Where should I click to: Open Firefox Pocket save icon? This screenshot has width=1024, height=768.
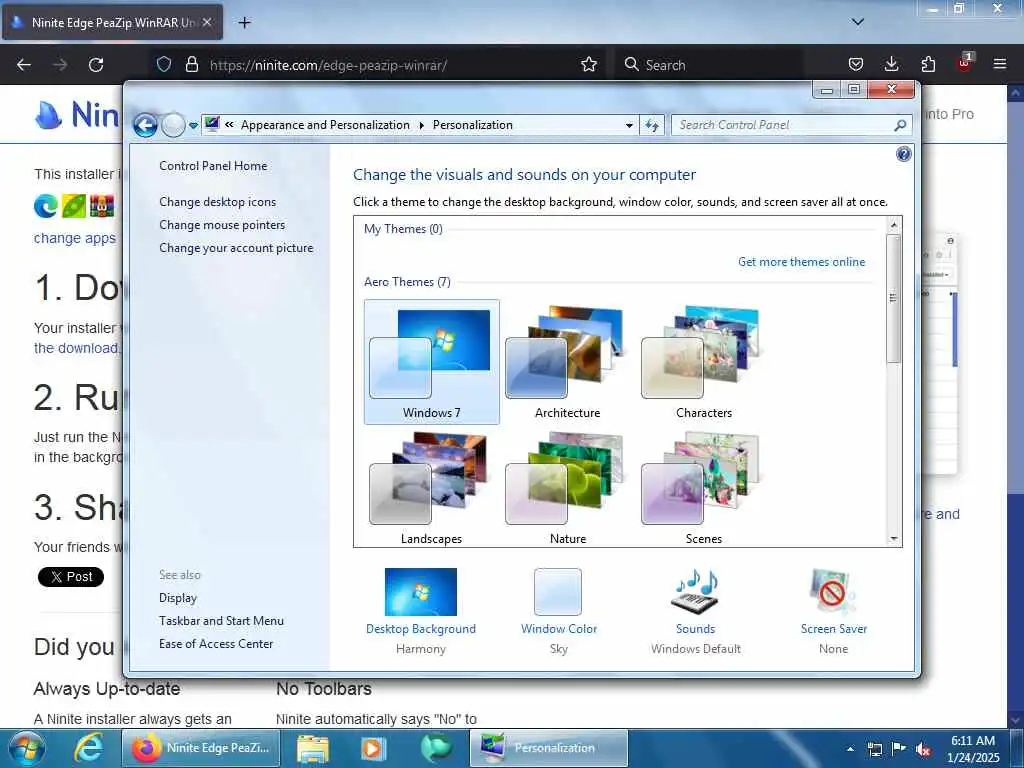856,64
